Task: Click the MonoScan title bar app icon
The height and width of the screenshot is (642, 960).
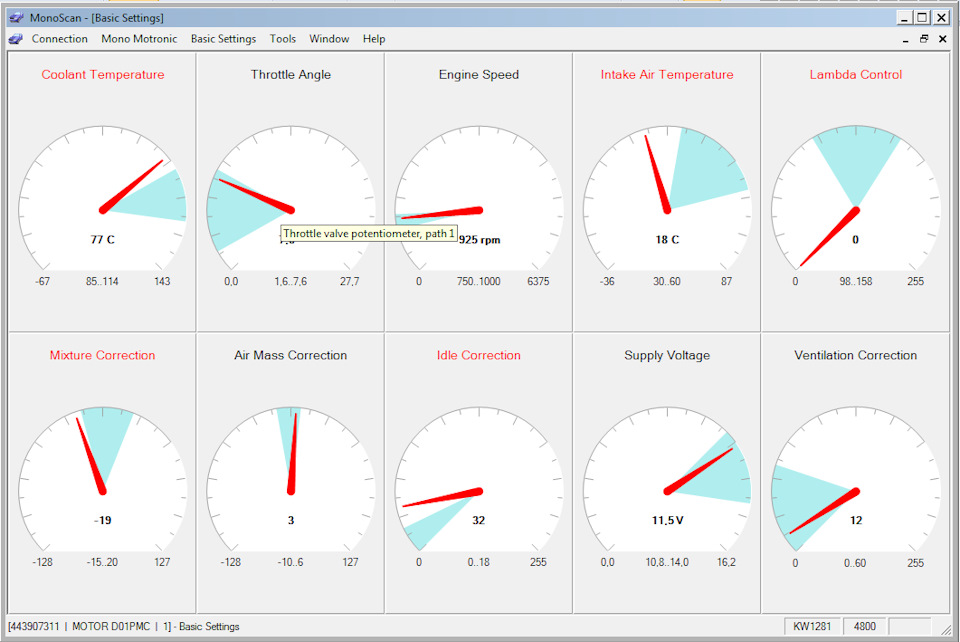Action: tap(16, 18)
